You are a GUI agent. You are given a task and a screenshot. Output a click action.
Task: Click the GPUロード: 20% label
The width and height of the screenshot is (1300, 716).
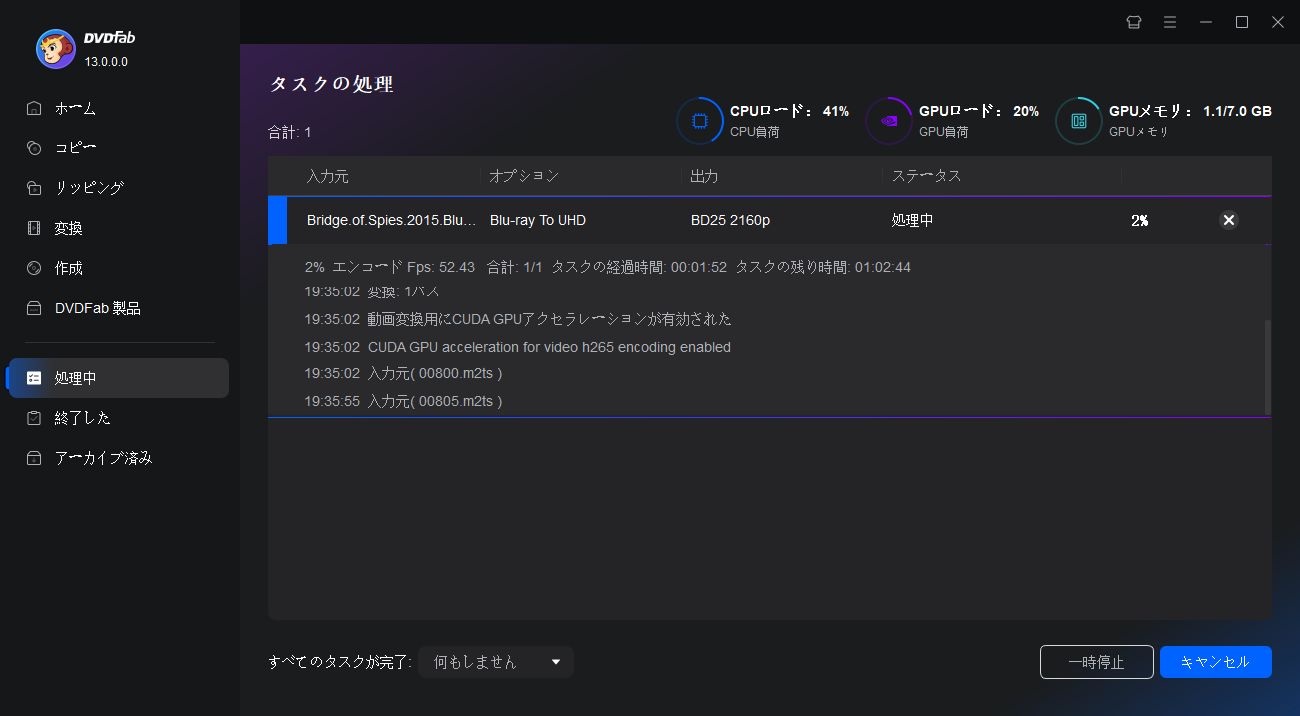click(x=979, y=111)
